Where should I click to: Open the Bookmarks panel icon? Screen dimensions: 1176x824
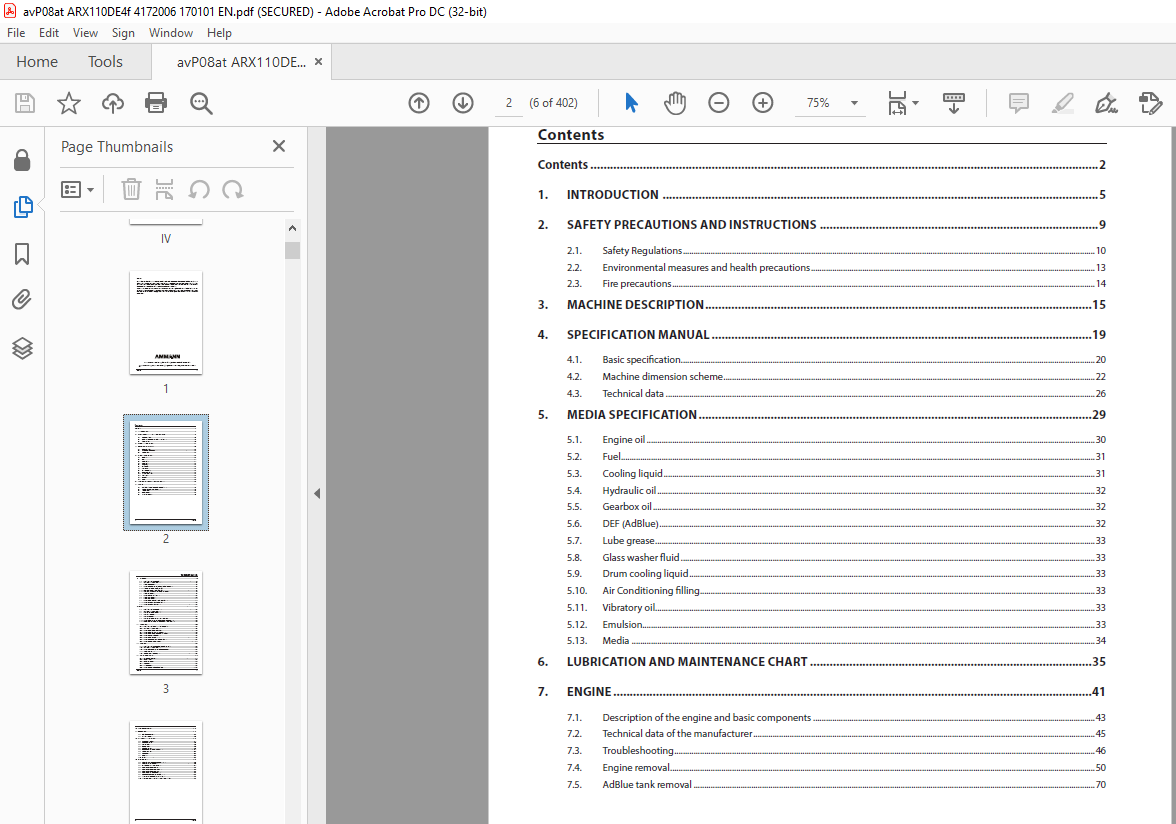click(x=22, y=253)
